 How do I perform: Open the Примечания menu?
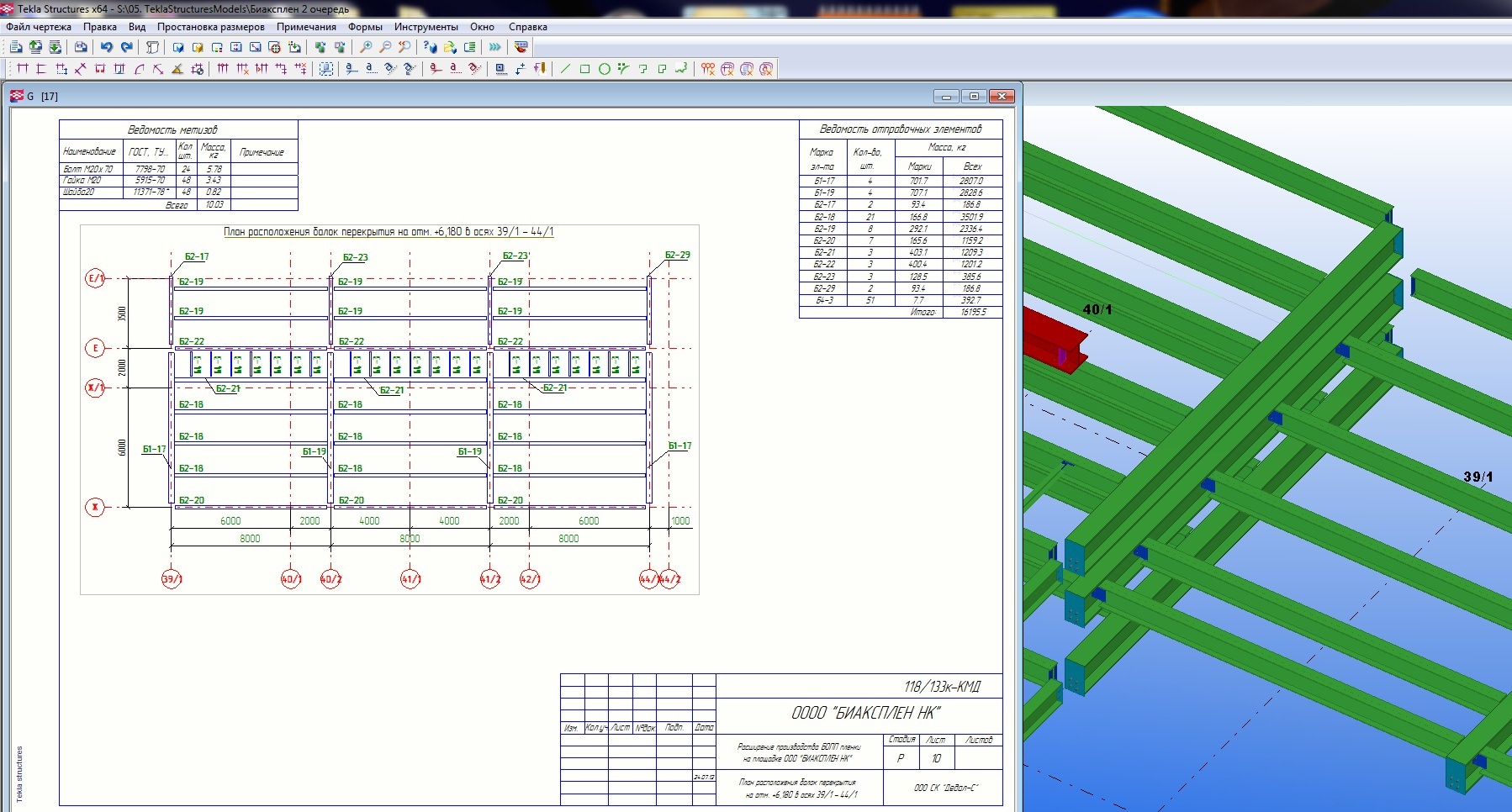(306, 27)
